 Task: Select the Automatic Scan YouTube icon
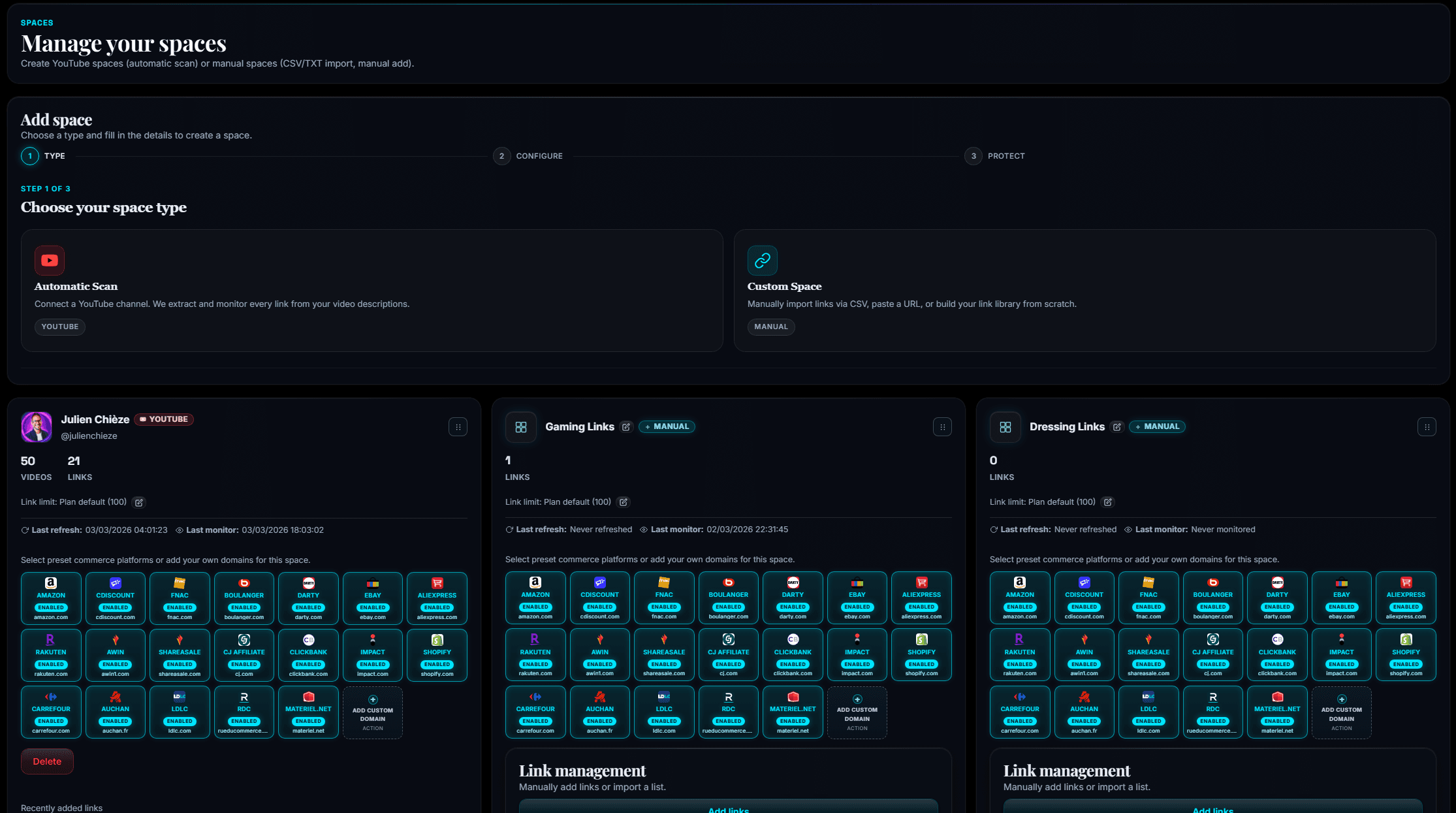[49, 261]
